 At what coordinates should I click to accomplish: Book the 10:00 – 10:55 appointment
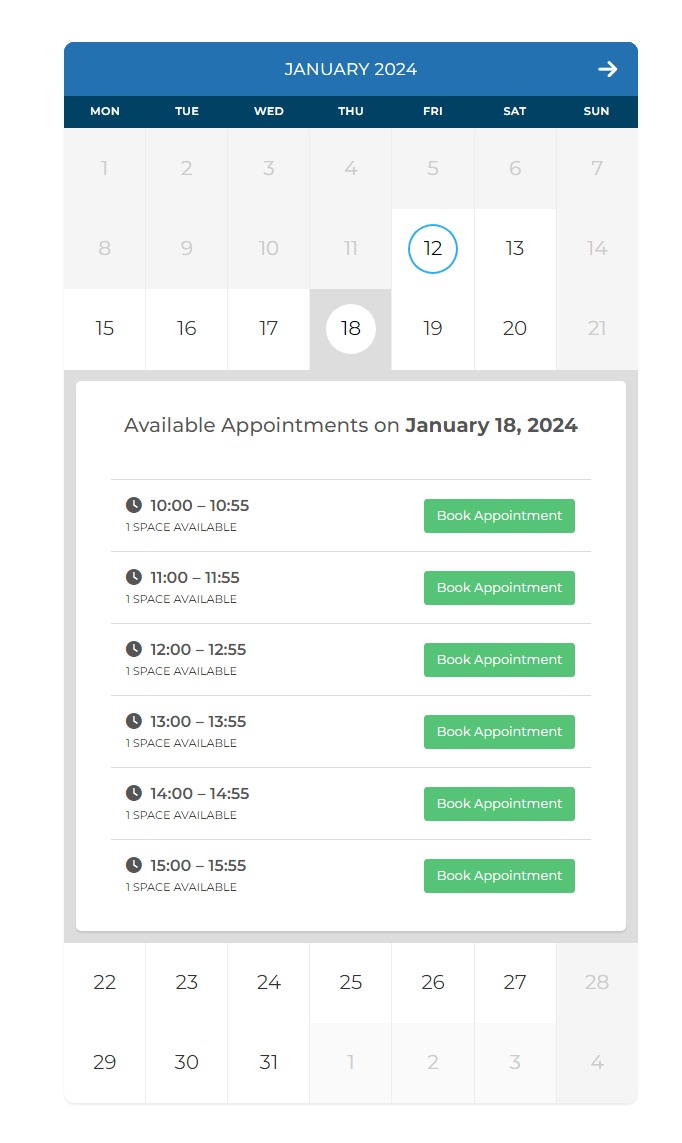click(x=499, y=516)
